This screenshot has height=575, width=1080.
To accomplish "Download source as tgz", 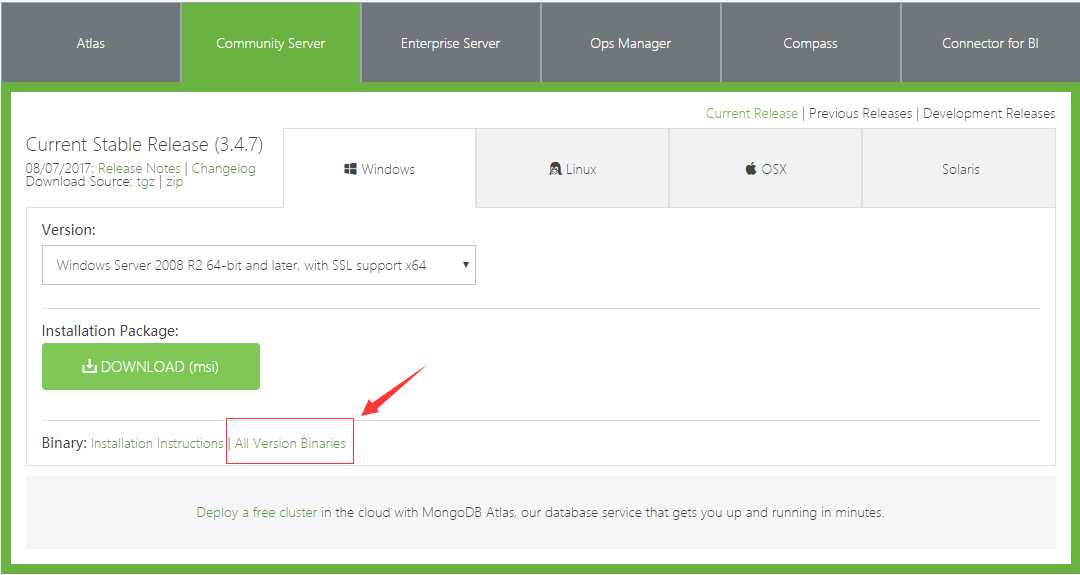I will (x=145, y=182).
